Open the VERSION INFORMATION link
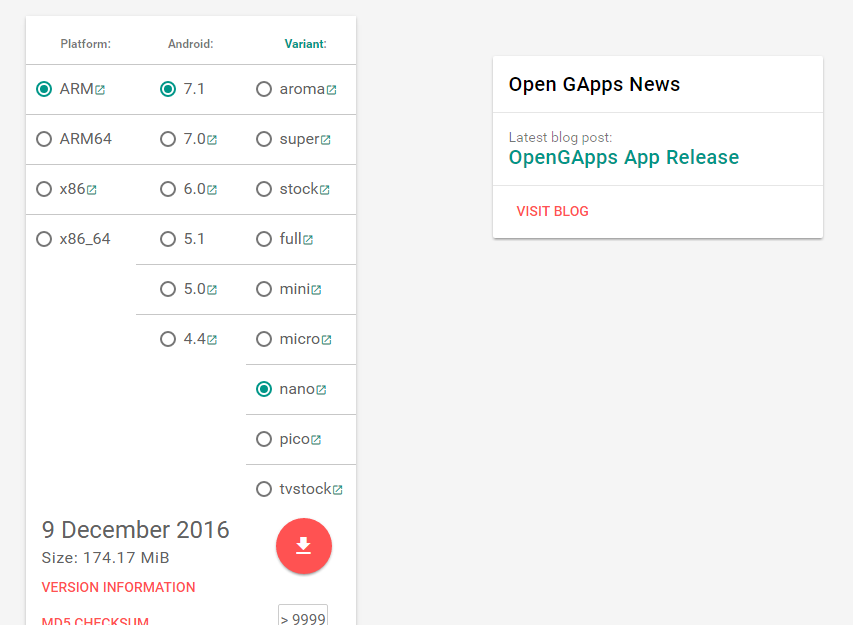The height and width of the screenshot is (625, 853). click(119, 587)
